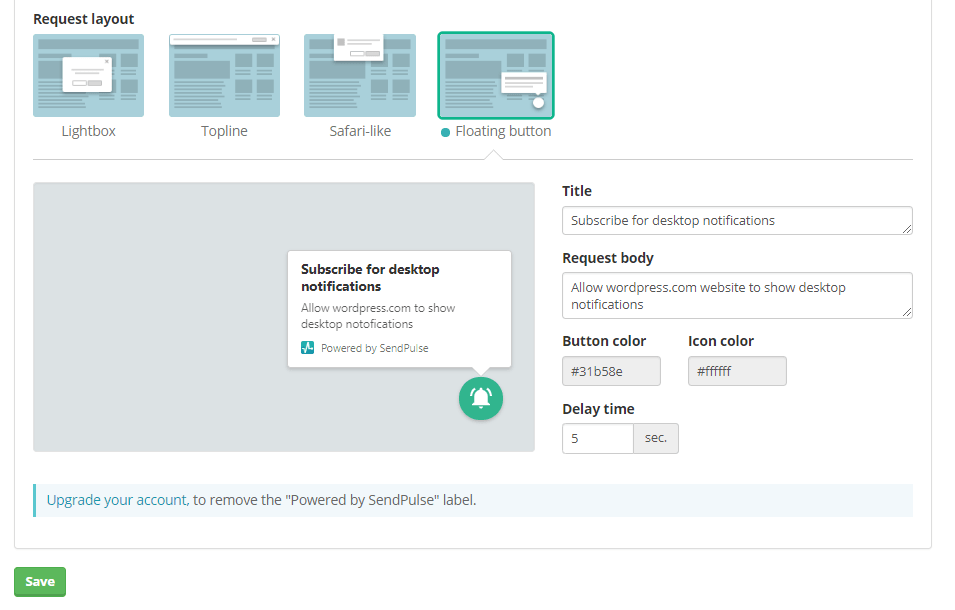Viewport: 955px width, 610px height.
Task: Click the Icon color label
Action: (x=721, y=341)
